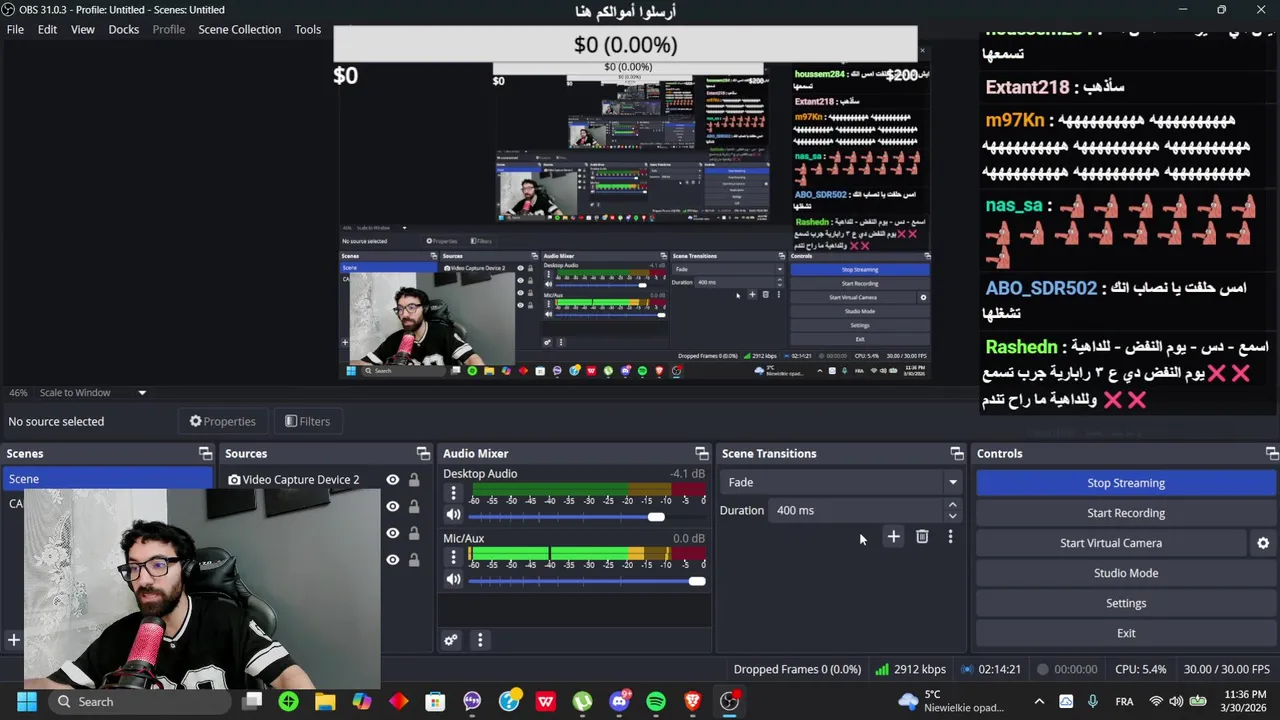1280x720 pixels.
Task: Click the OBS Studio taskbar icon
Action: pos(730,702)
